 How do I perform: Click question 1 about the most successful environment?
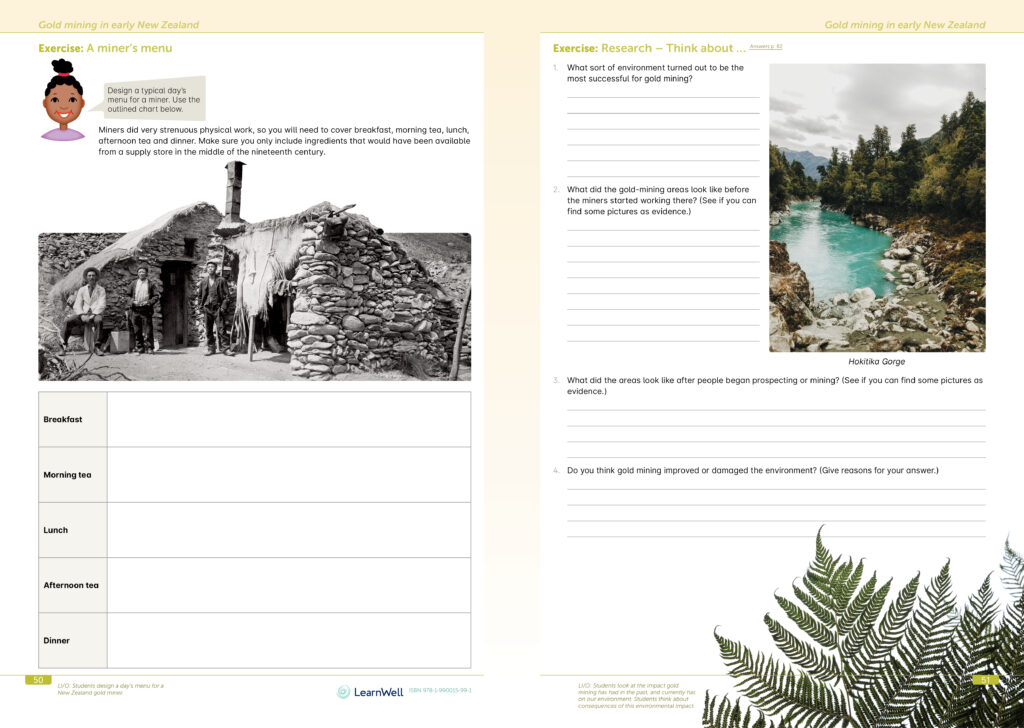[655, 73]
